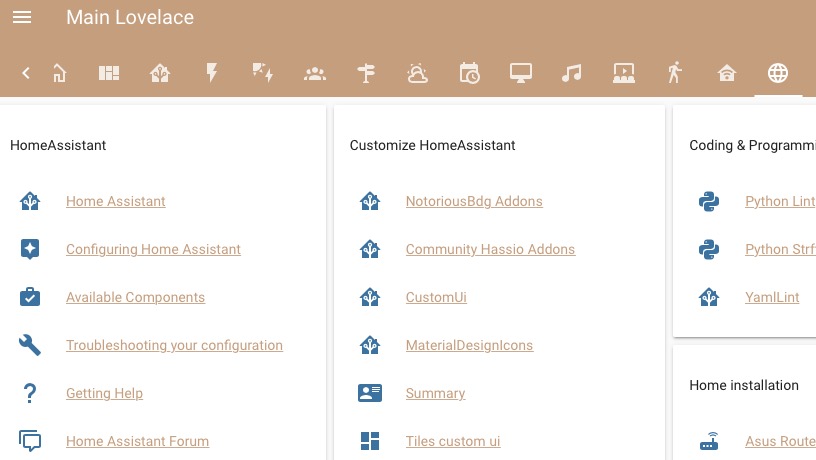Click the wrench troubleshooting icon
Viewport: 816px width, 460px height.
(x=30, y=345)
